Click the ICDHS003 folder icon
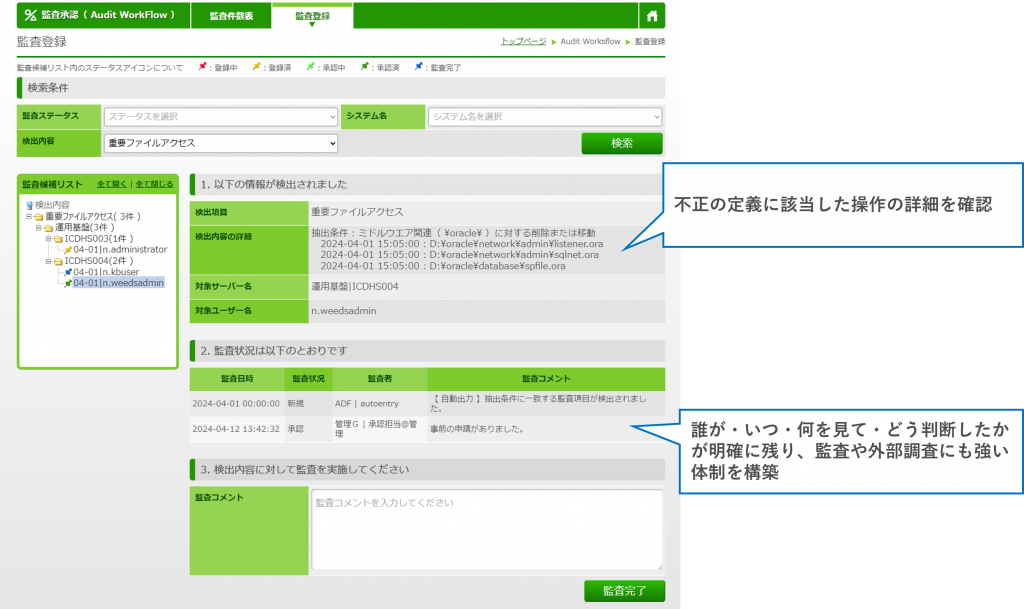 click(57, 239)
